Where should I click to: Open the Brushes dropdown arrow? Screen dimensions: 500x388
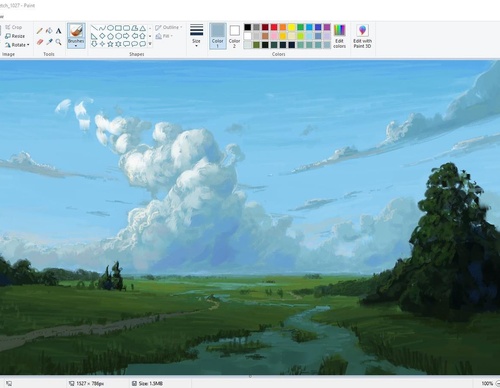76,46
